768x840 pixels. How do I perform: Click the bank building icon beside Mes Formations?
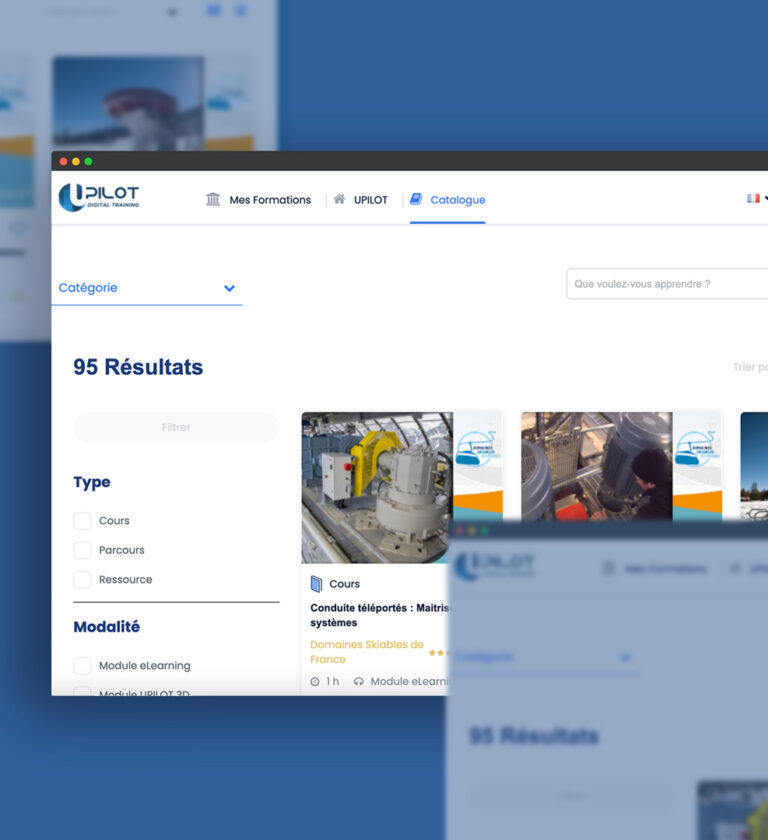213,199
